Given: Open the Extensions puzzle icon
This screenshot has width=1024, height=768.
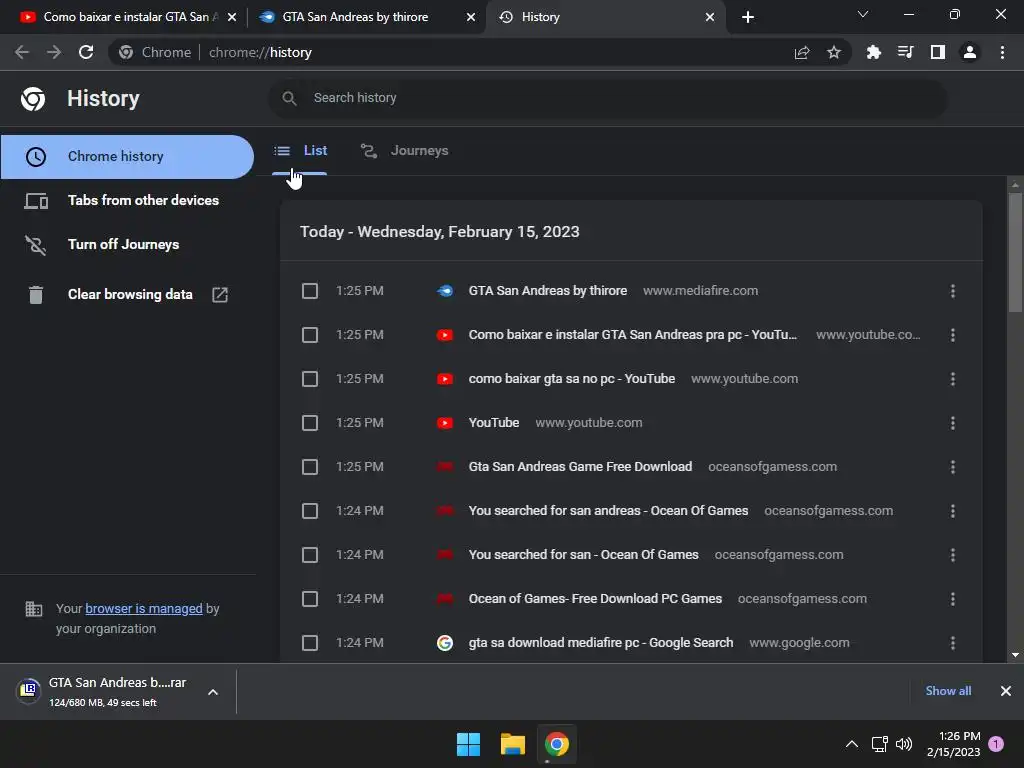Looking at the screenshot, I should pos(873,52).
